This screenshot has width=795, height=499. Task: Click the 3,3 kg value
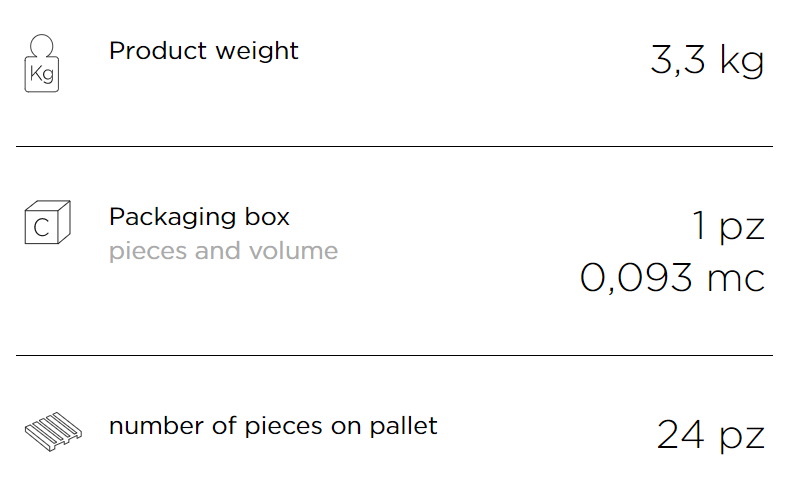pyautogui.click(x=707, y=61)
